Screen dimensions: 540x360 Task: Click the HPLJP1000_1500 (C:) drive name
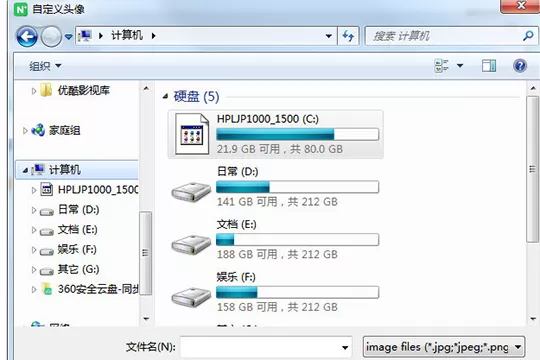(268, 119)
